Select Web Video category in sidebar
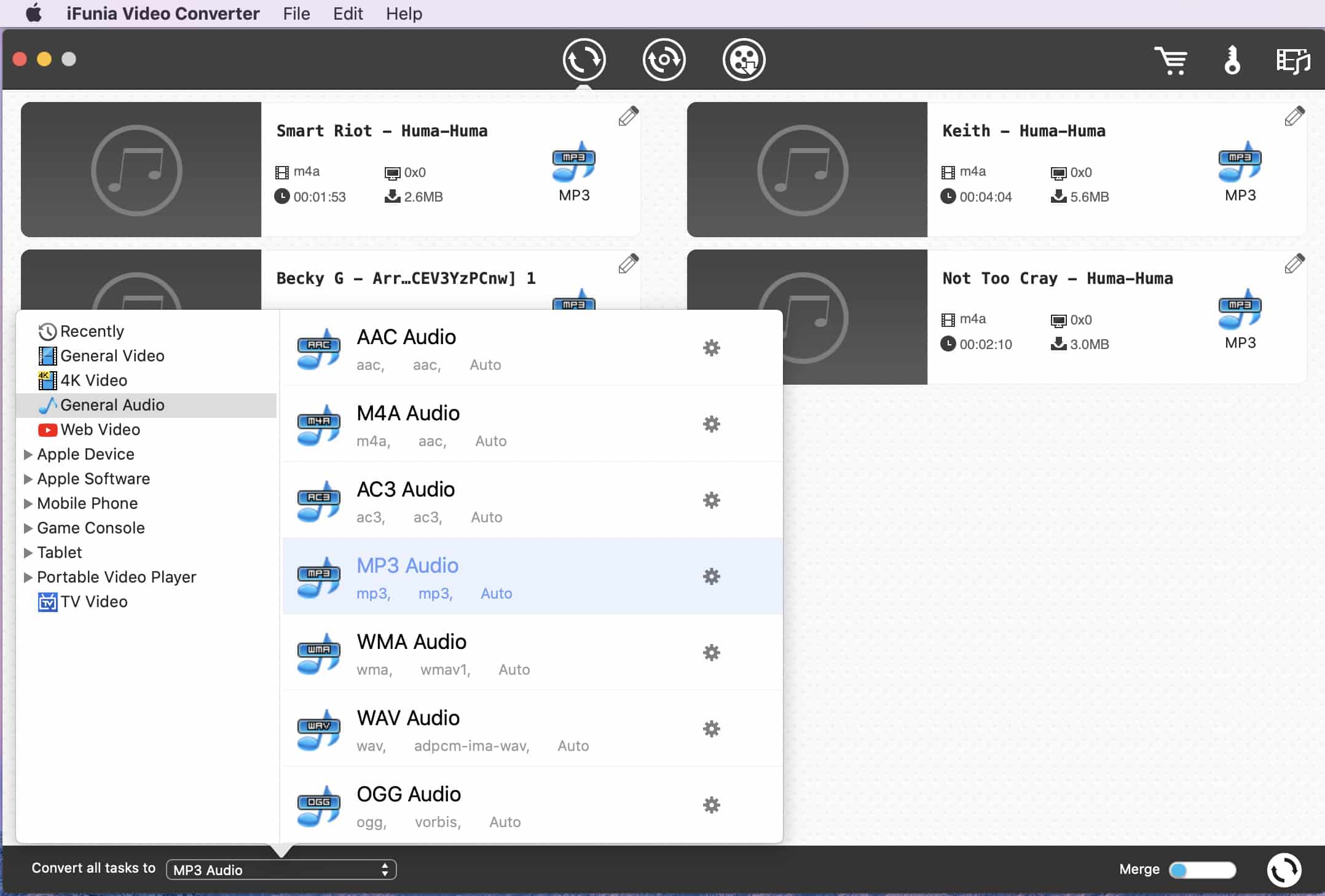The width and height of the screenshot is (1325, 896). coord(100,430)
